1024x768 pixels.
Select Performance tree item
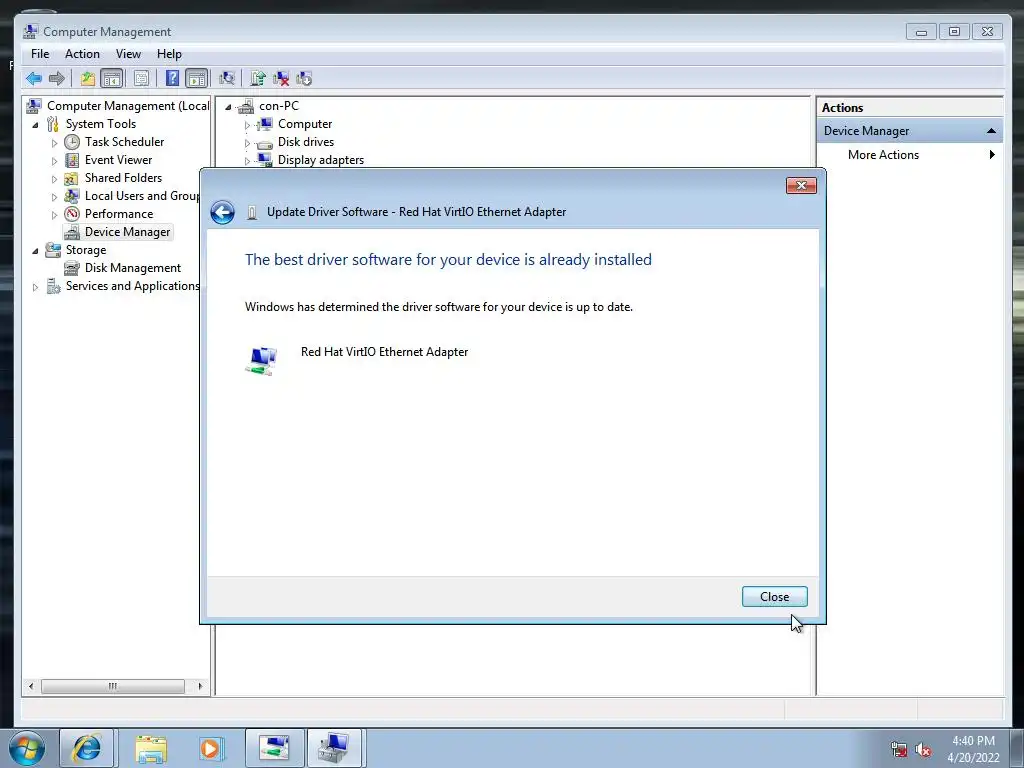[119, 214]
